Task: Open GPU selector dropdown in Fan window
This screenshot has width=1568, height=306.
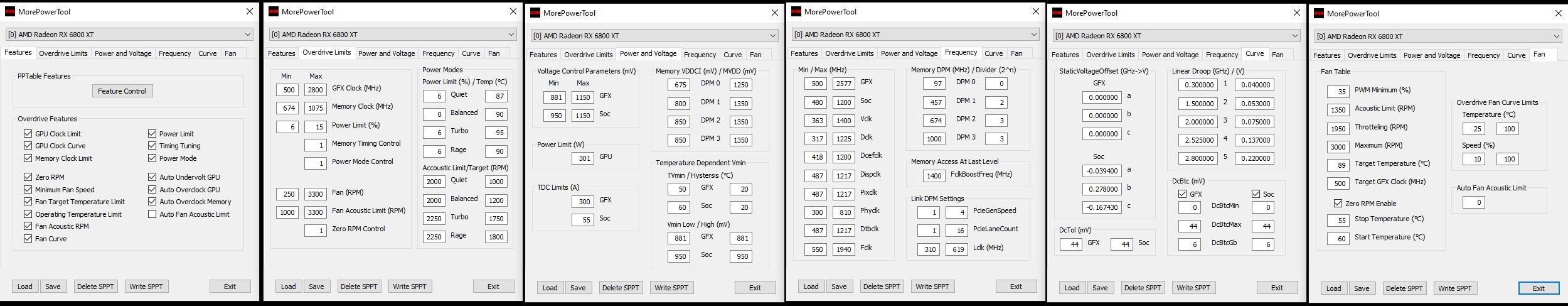Action: (1438, 36)
